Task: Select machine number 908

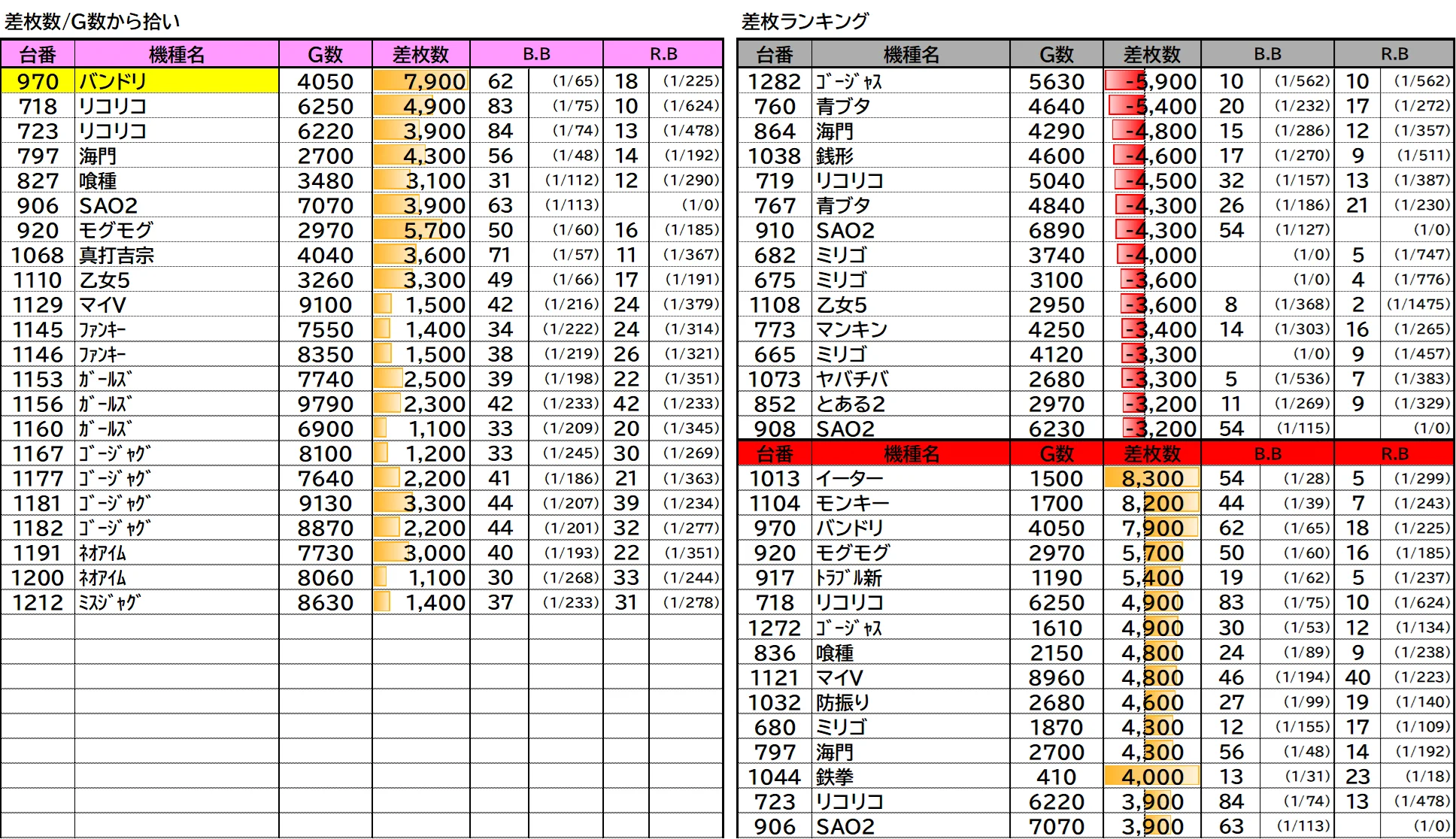Action: pyautogui.click(x=775, y=429)
